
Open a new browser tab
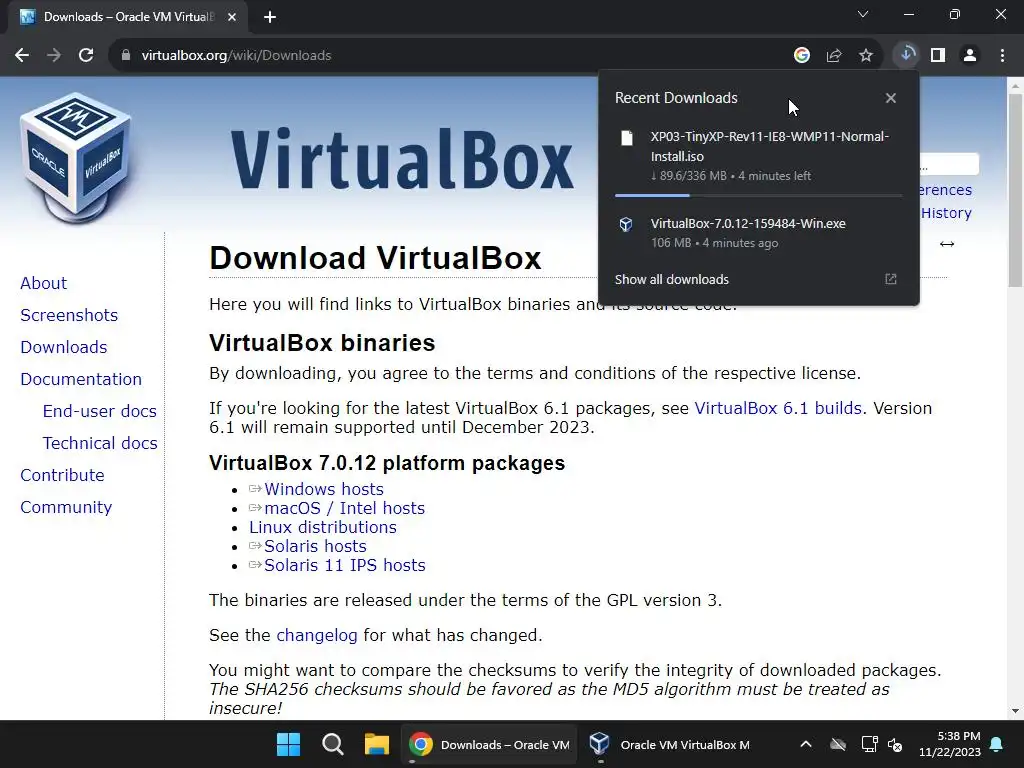point(270,17)
